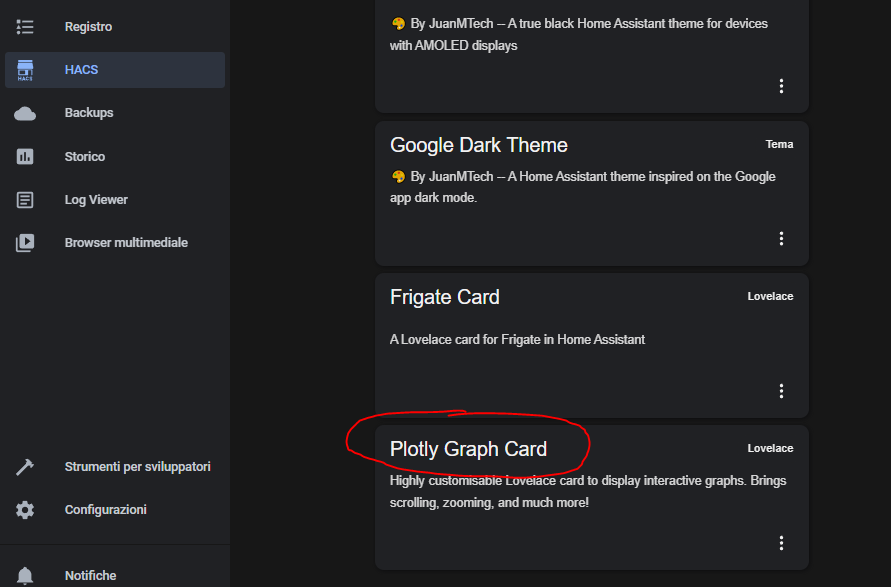
Task: Open the Plotly Graph Card overflow menu
Action: (781, 542)
